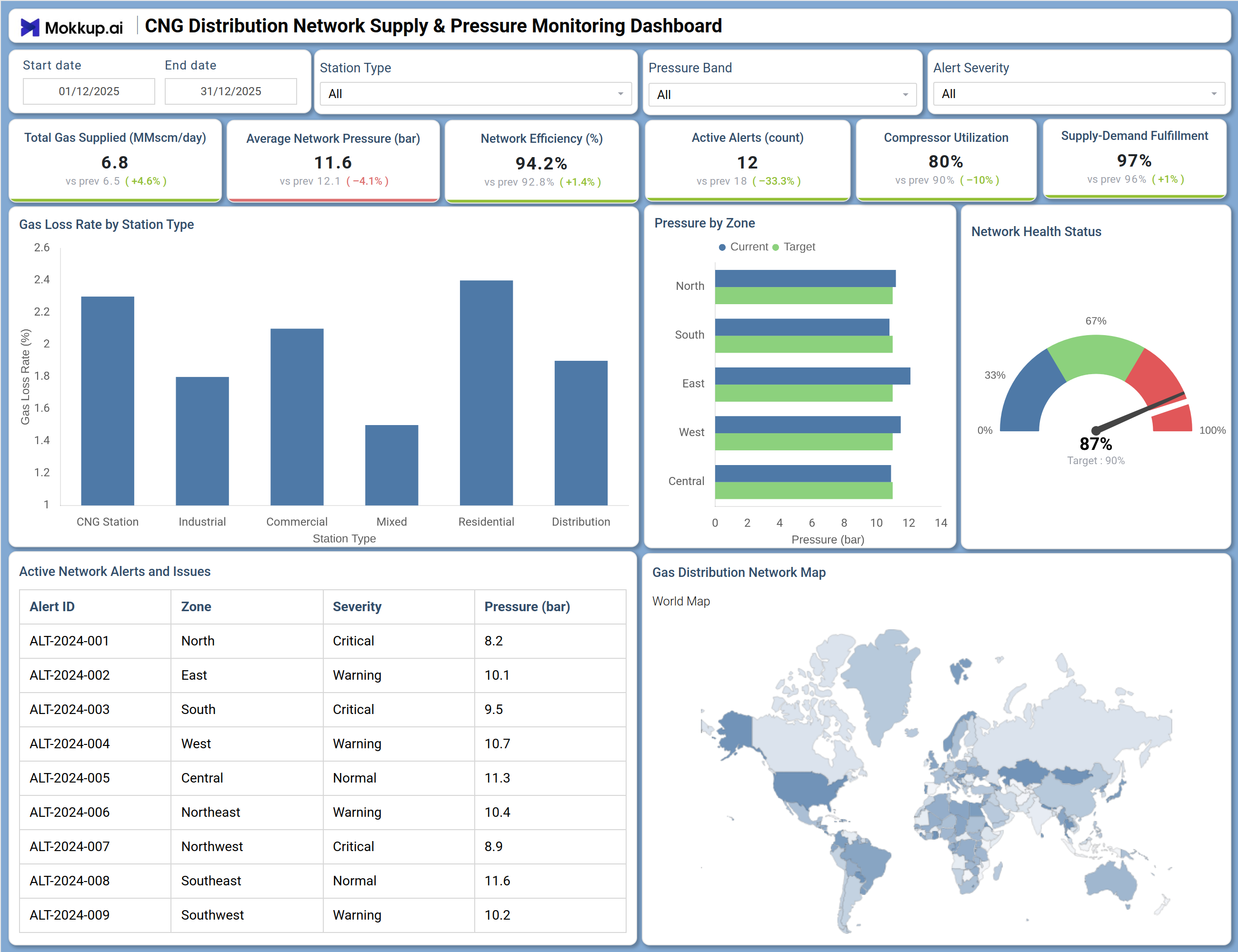Screen dimensions: 1238x952
Task: Click the Network Health Status title
Action: tap(1036, 232)
